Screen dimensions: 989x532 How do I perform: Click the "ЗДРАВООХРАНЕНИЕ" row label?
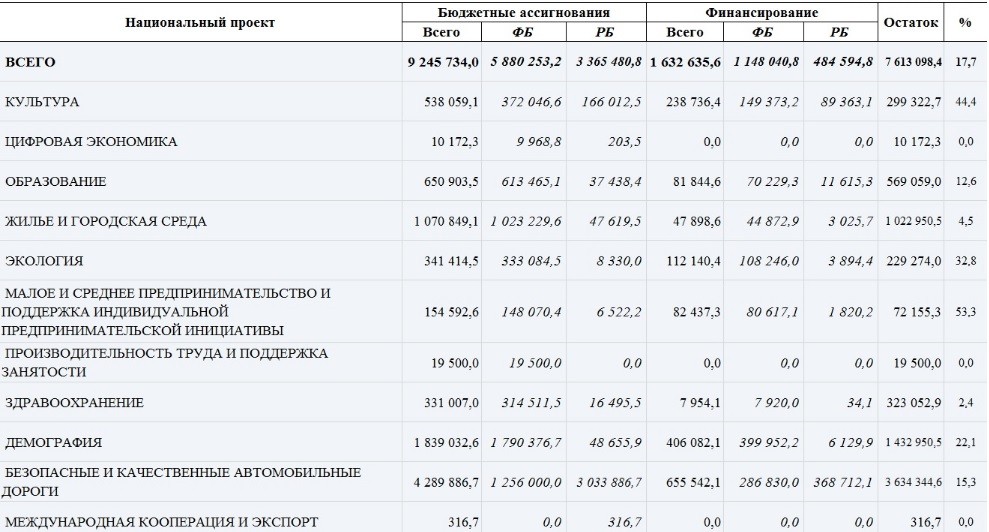click(x=74, y=402)
